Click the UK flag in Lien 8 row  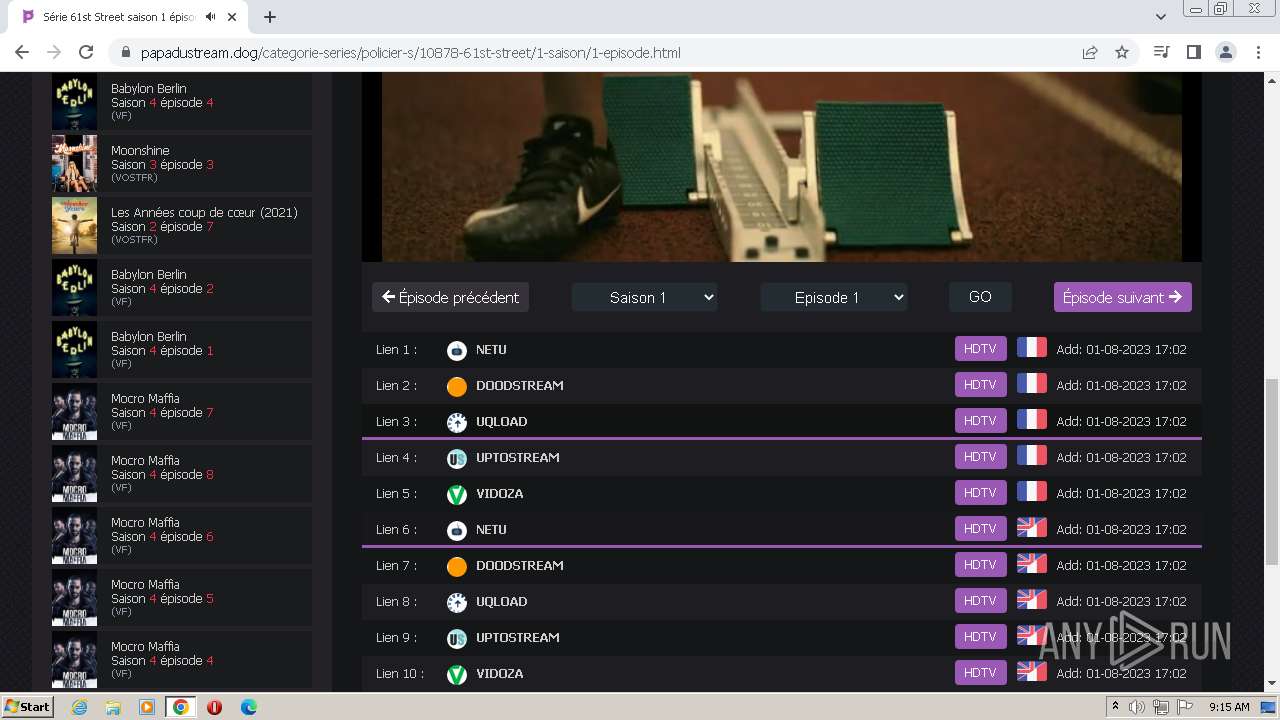pos(1031,600)
